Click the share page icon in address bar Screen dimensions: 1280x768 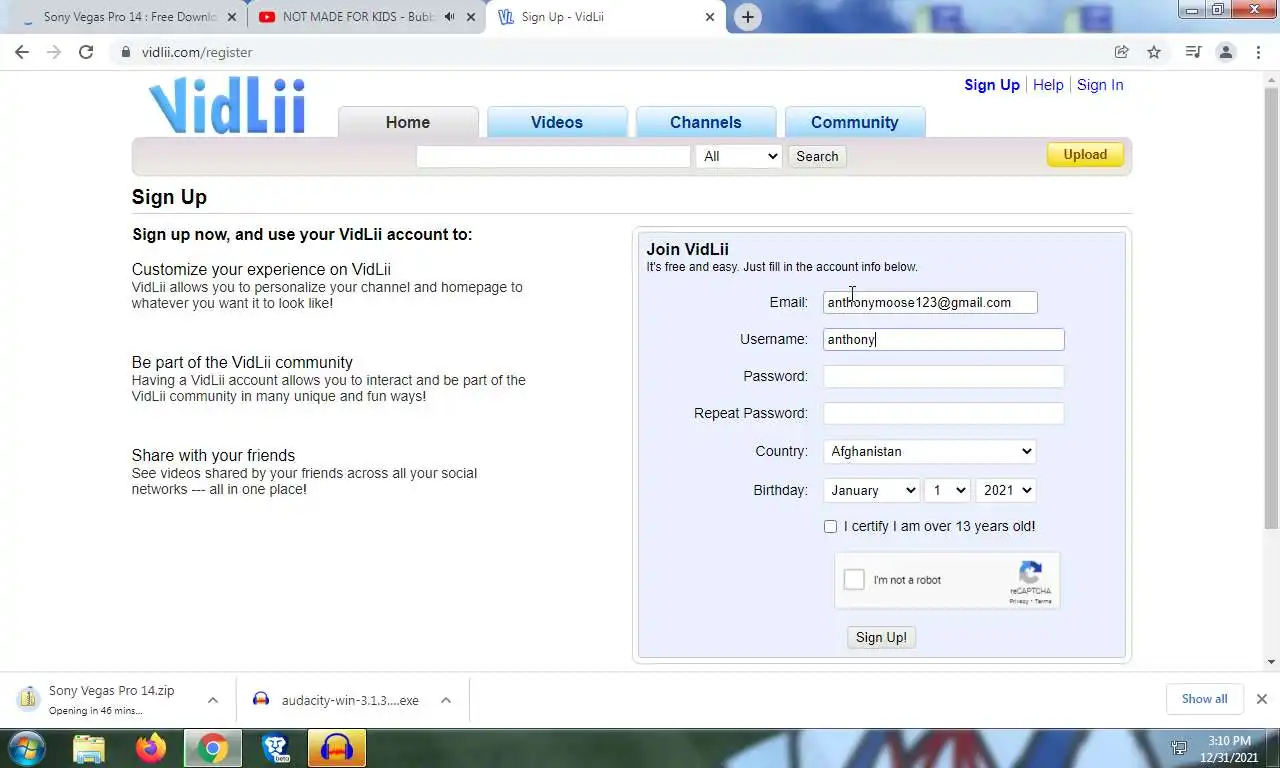pyautogui.click(x=1122, y=52)
